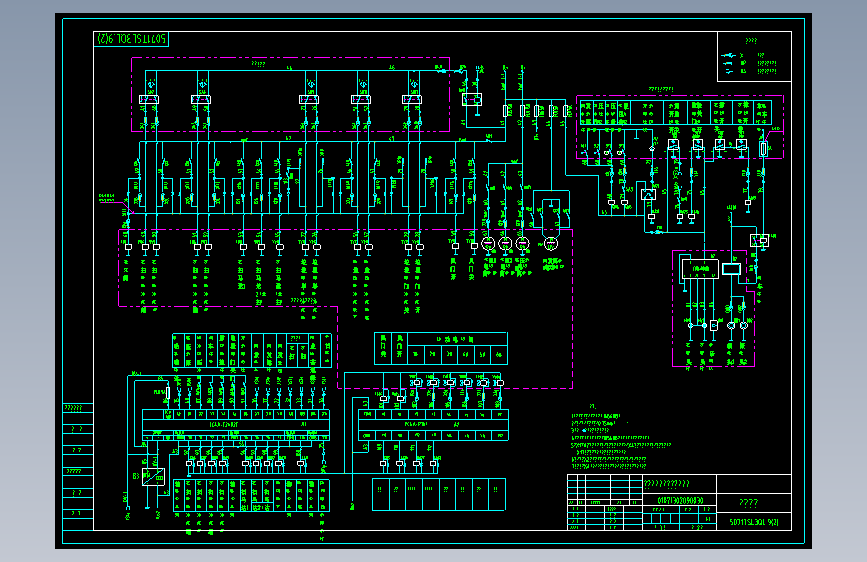Click leftmost of three grouped motor circles

pyautogui.click(x=488, y=243)
